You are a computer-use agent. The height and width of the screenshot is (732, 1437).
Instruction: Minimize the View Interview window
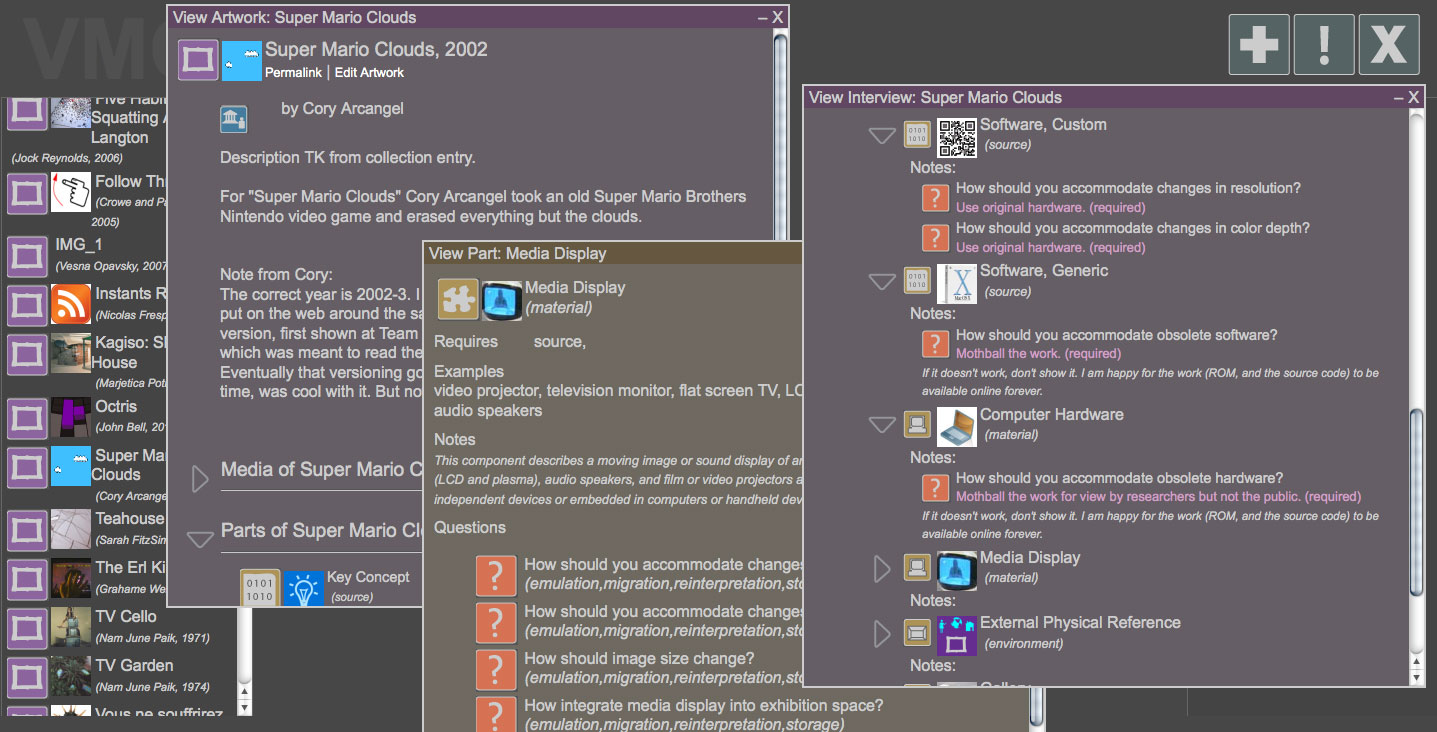(x=1399, y=97)
